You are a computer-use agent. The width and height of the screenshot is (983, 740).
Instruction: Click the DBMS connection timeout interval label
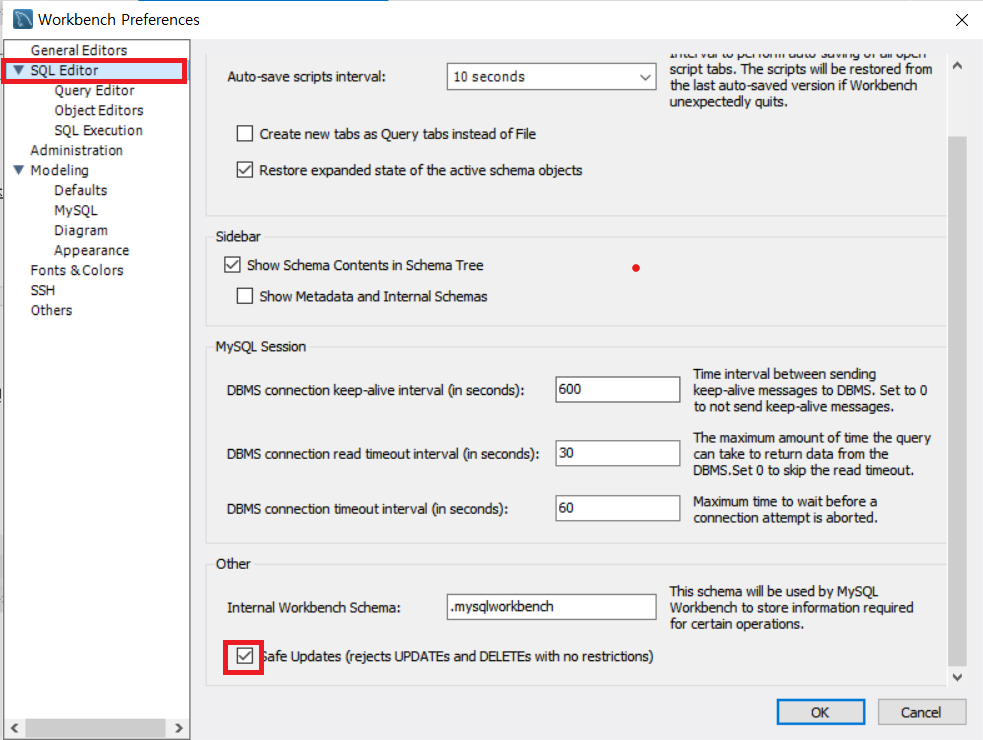point(367,509)
